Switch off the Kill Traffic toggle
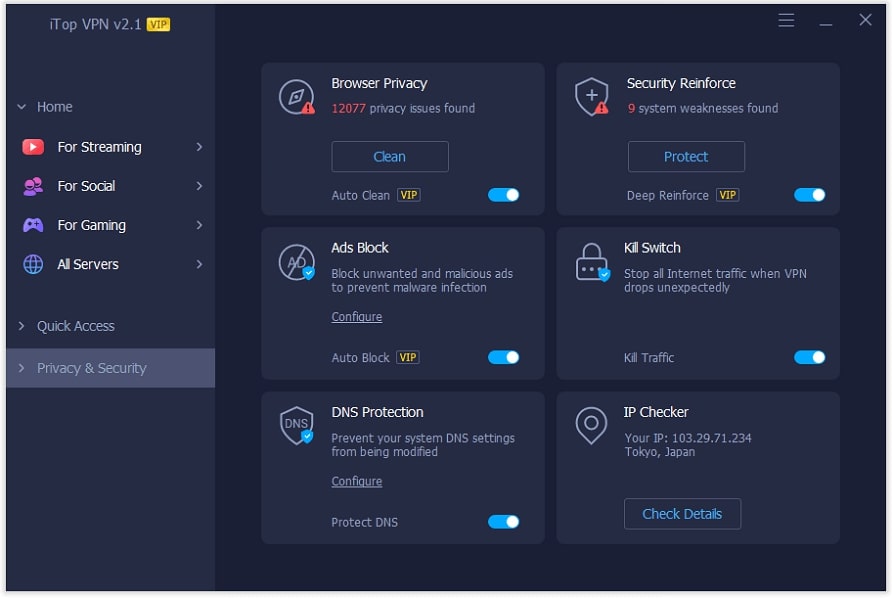 (x=810, y=357)
